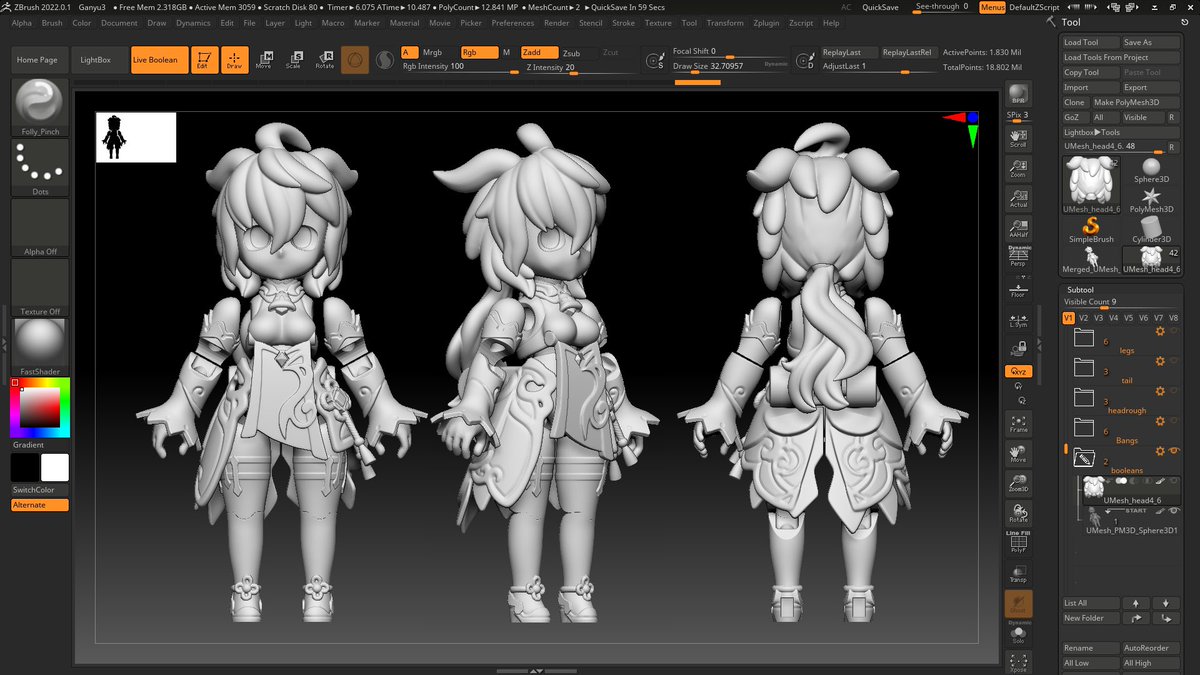Set canvas to Actual size
This screenshot has height=675, width=1200.
[1018, 198]
